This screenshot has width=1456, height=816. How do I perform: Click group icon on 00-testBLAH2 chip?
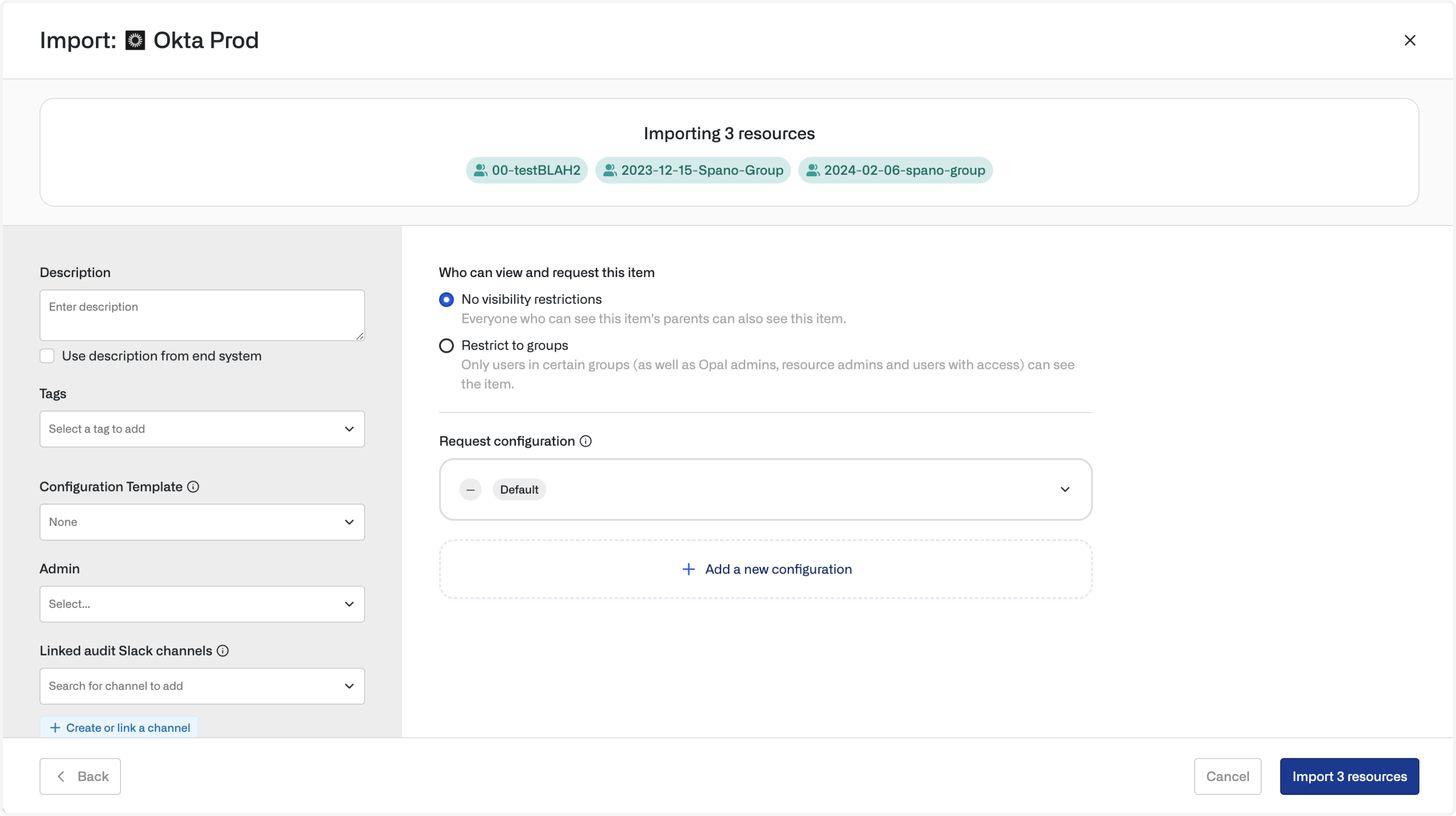[x=480, y=170]
